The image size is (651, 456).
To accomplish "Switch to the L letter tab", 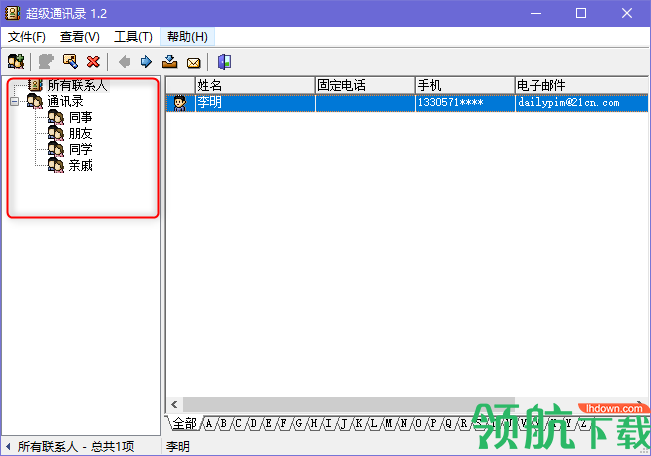I will click(374, 424).
